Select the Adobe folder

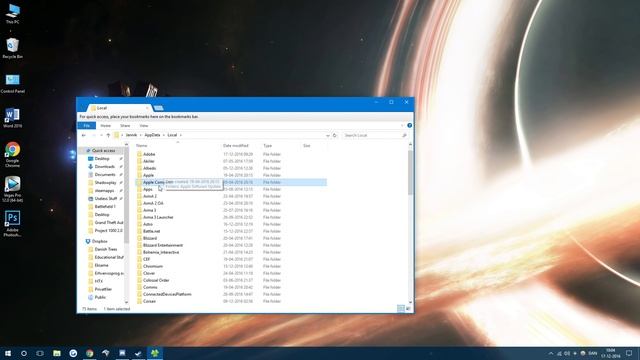pyautogui.click(x=149, y=154)
